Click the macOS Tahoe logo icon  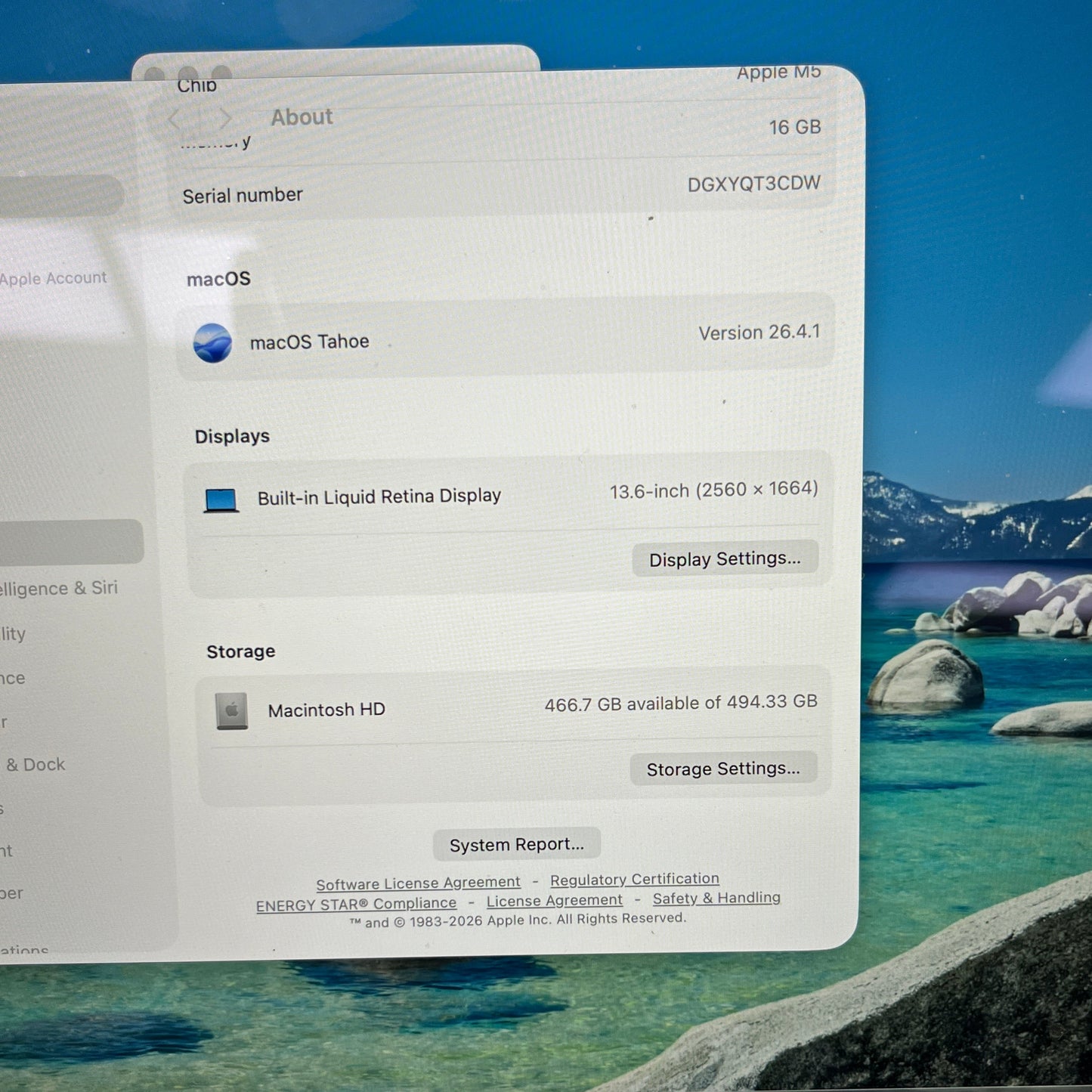click(x=212, y=343)
